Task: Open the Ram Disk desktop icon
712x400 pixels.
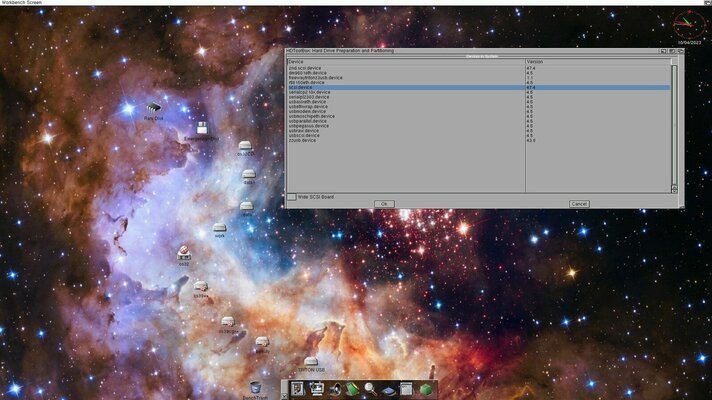Action: click(153, 108)
